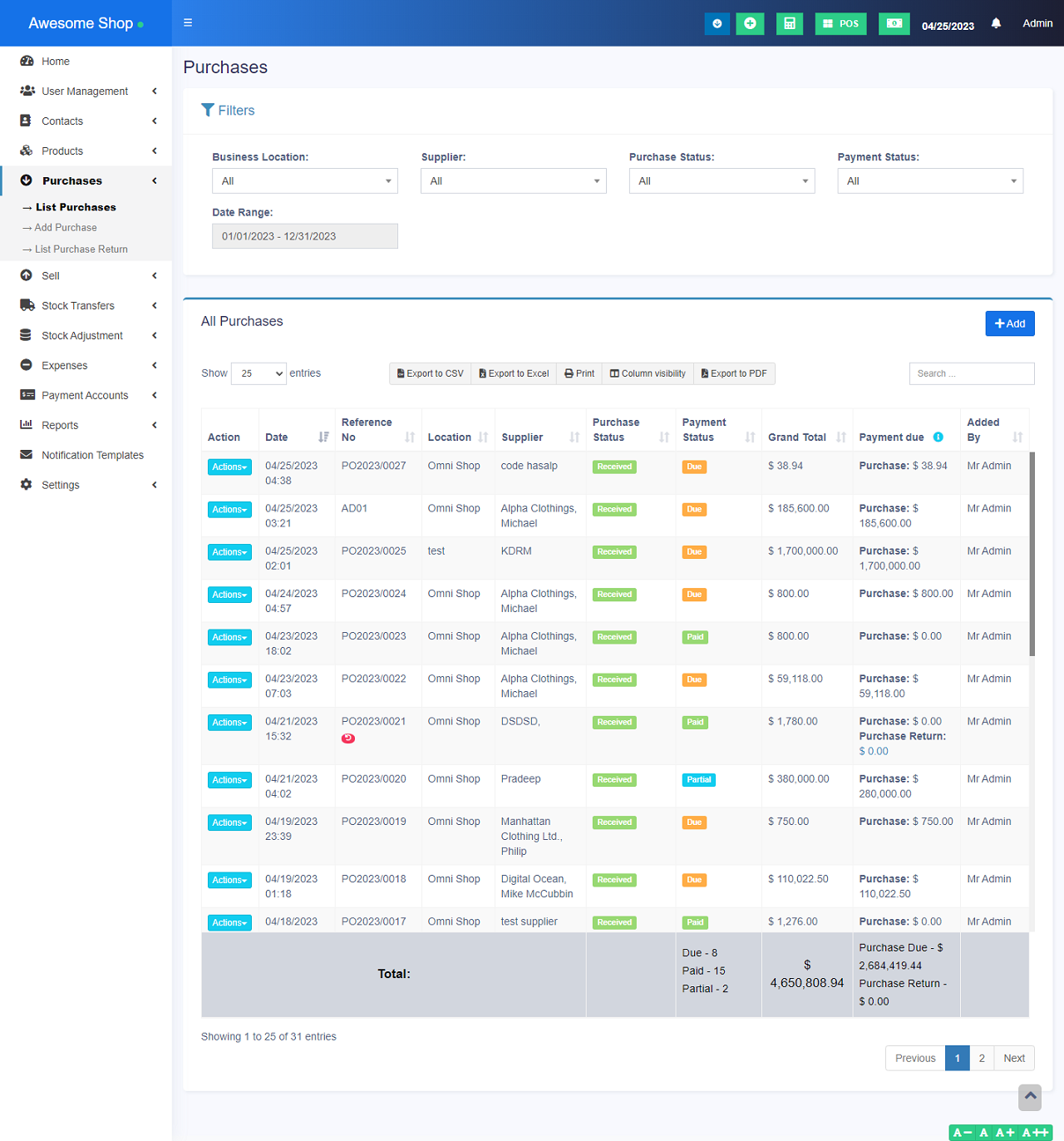Click the Payment due info icon
Image resolution: width=1064 pixels, height=1141 pixels.
[938, 437]
